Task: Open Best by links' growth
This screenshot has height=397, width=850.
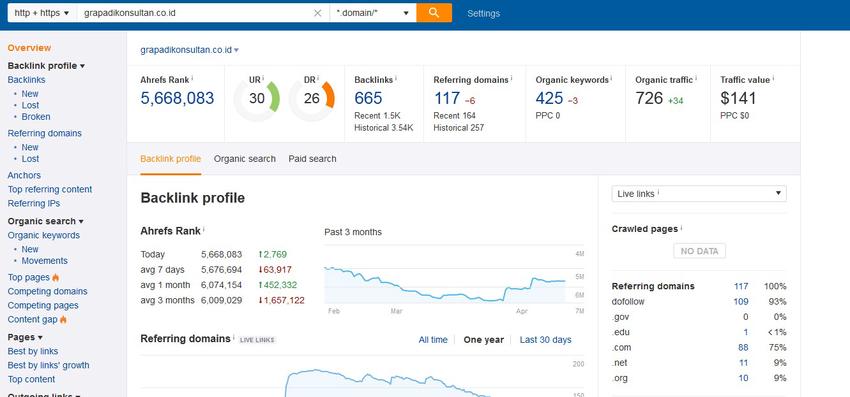Action: click(x=48, y=365)
